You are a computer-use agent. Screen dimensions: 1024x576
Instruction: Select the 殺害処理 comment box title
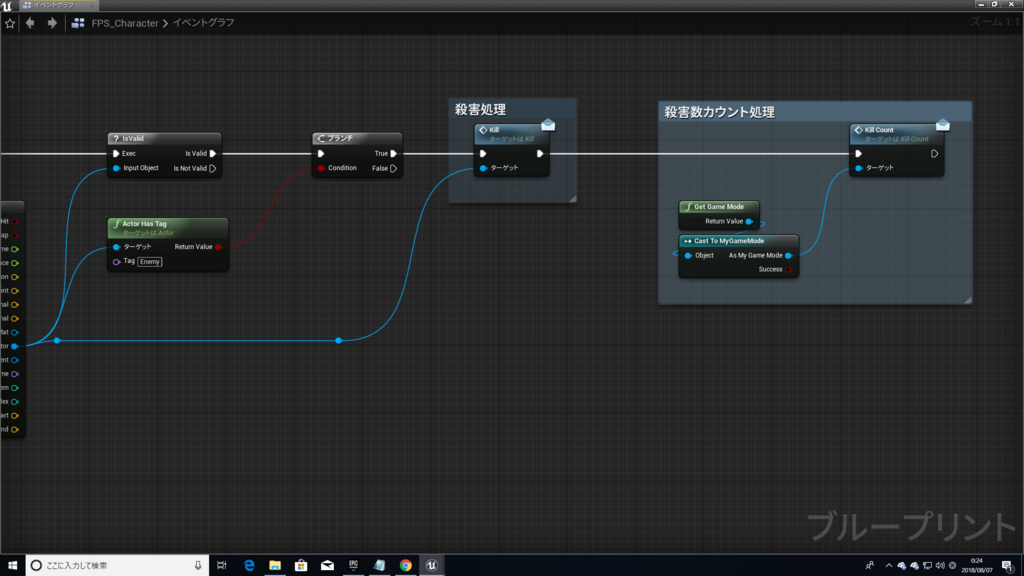[480, 110]
